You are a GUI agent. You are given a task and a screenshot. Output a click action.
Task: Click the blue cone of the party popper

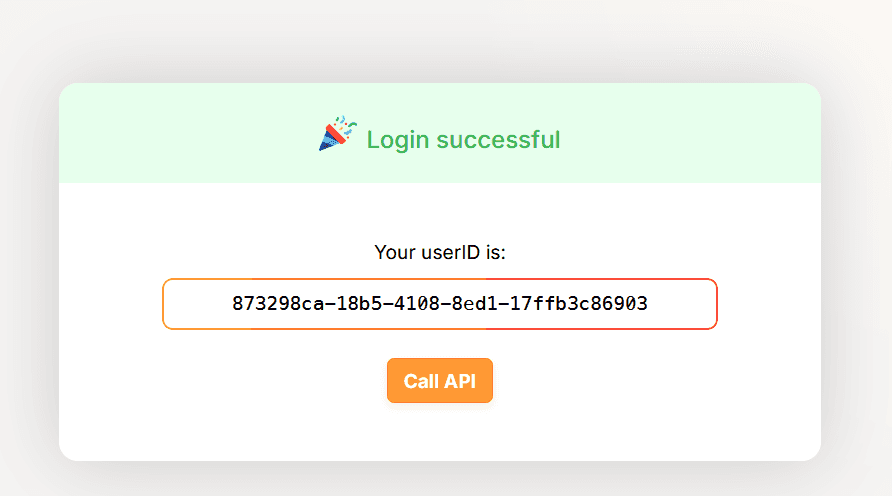tap(328, 142)
